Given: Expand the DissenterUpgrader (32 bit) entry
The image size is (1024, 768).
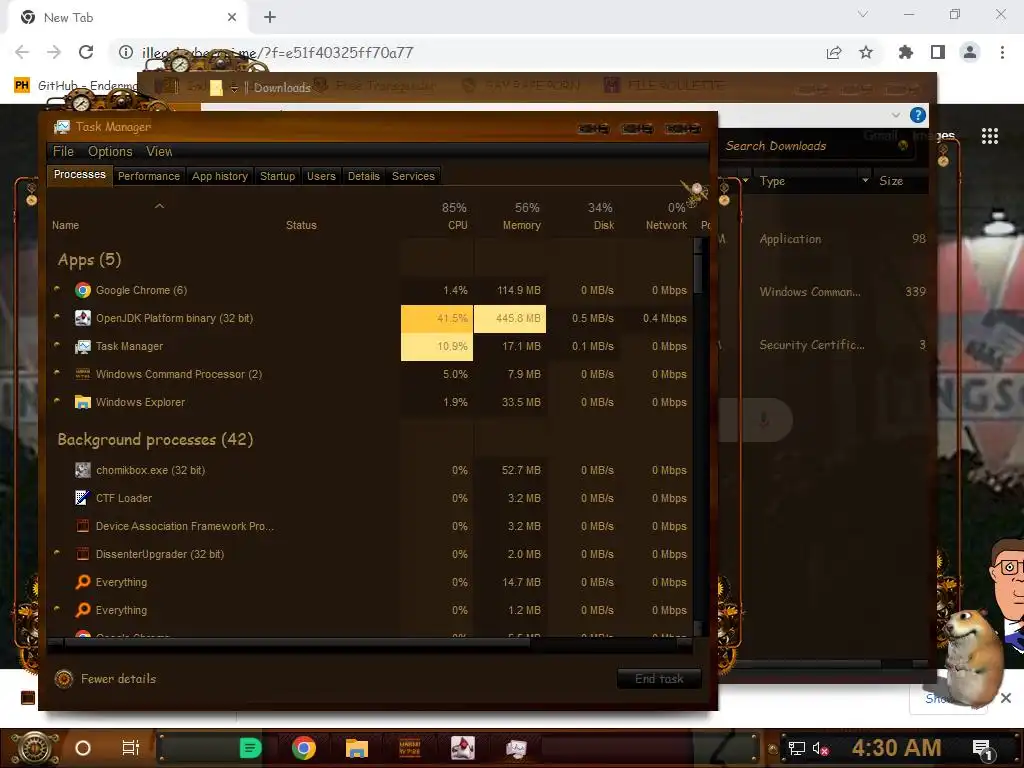Looking at the screenshot, I should point(57,552).
